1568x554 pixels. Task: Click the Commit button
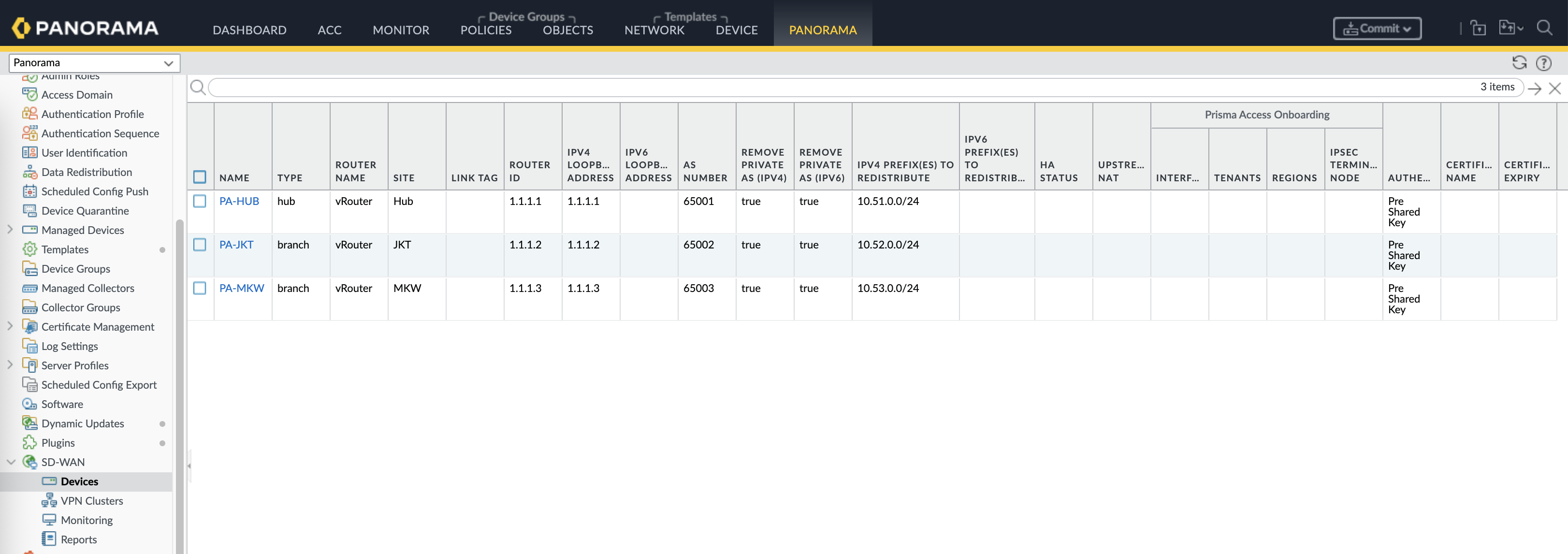click(1377, 29)
